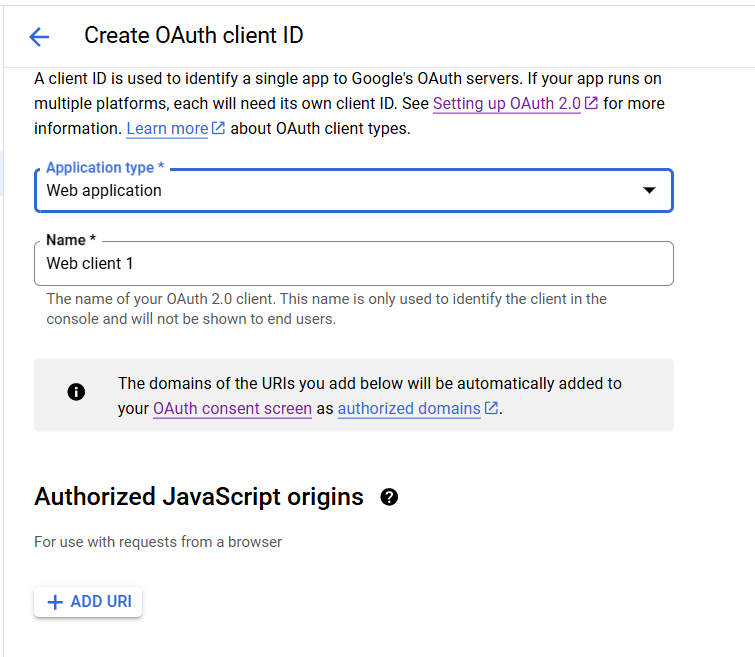The image size is (755, 657).
Task: Click the Authorized JavaScript origins heading
Action: [x=199, y=497]
